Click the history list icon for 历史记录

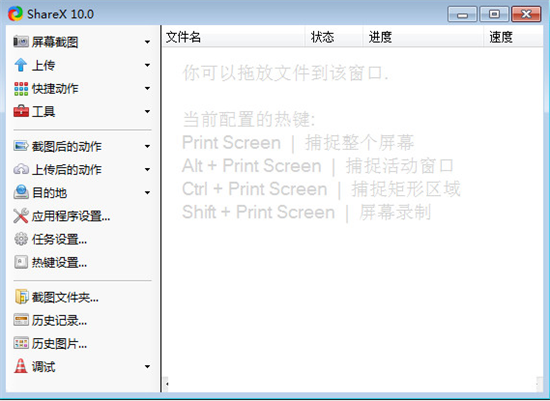21,320
